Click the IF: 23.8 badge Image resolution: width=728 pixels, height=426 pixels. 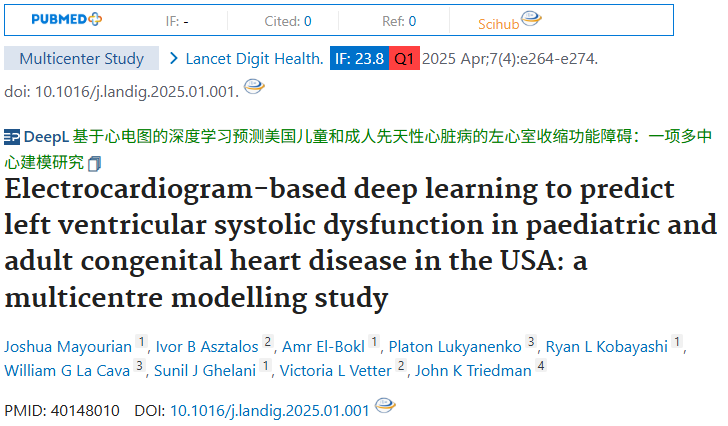[359, 59]
